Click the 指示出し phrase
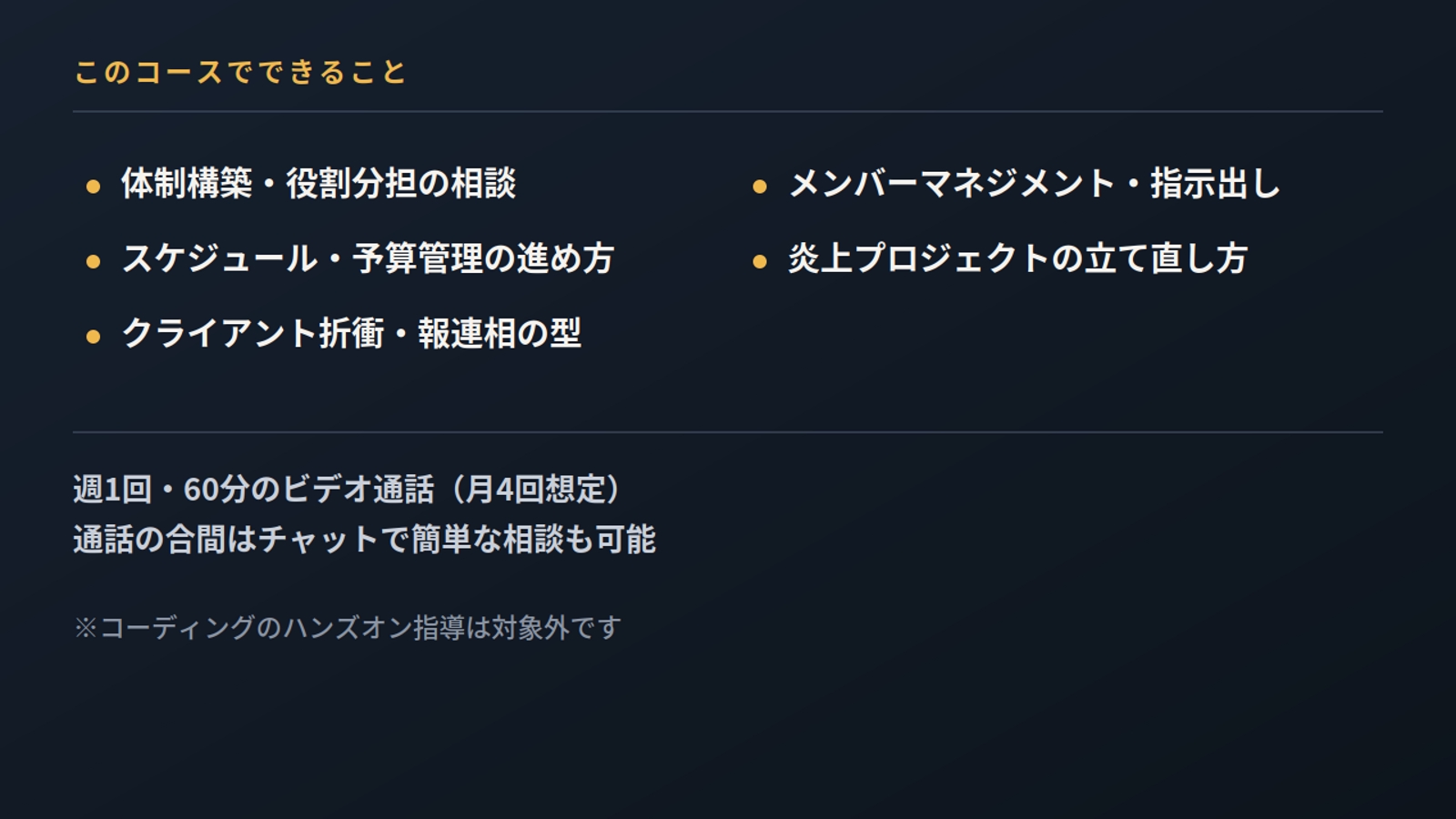 point(1216,183)
